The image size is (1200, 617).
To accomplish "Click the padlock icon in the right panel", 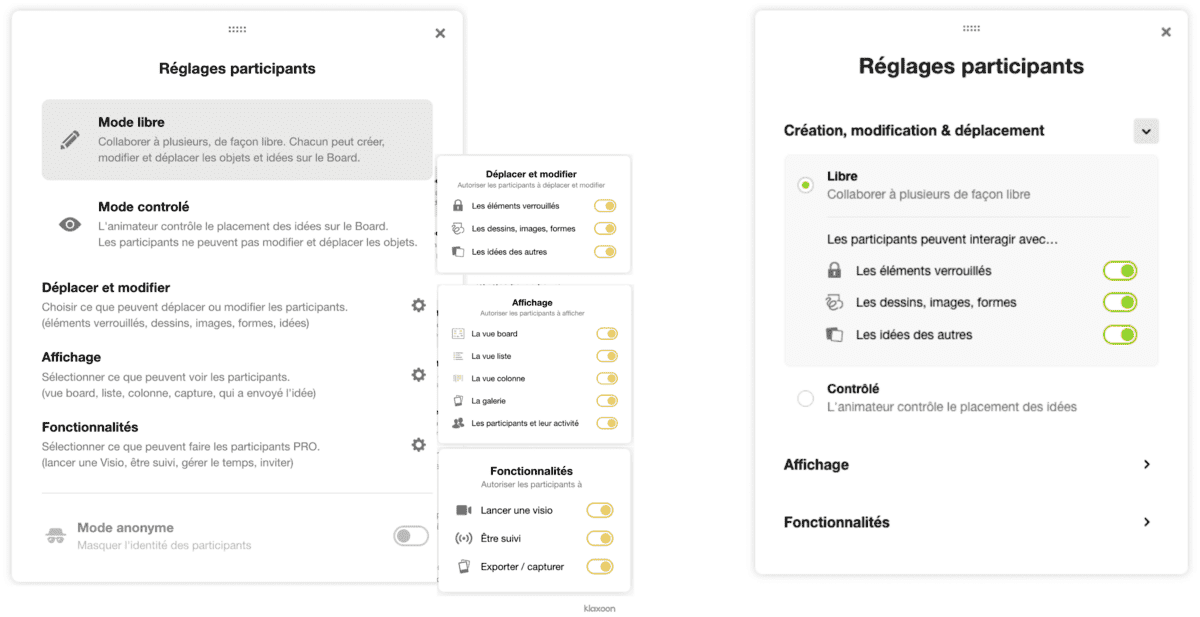I will (x=834, y=271).
